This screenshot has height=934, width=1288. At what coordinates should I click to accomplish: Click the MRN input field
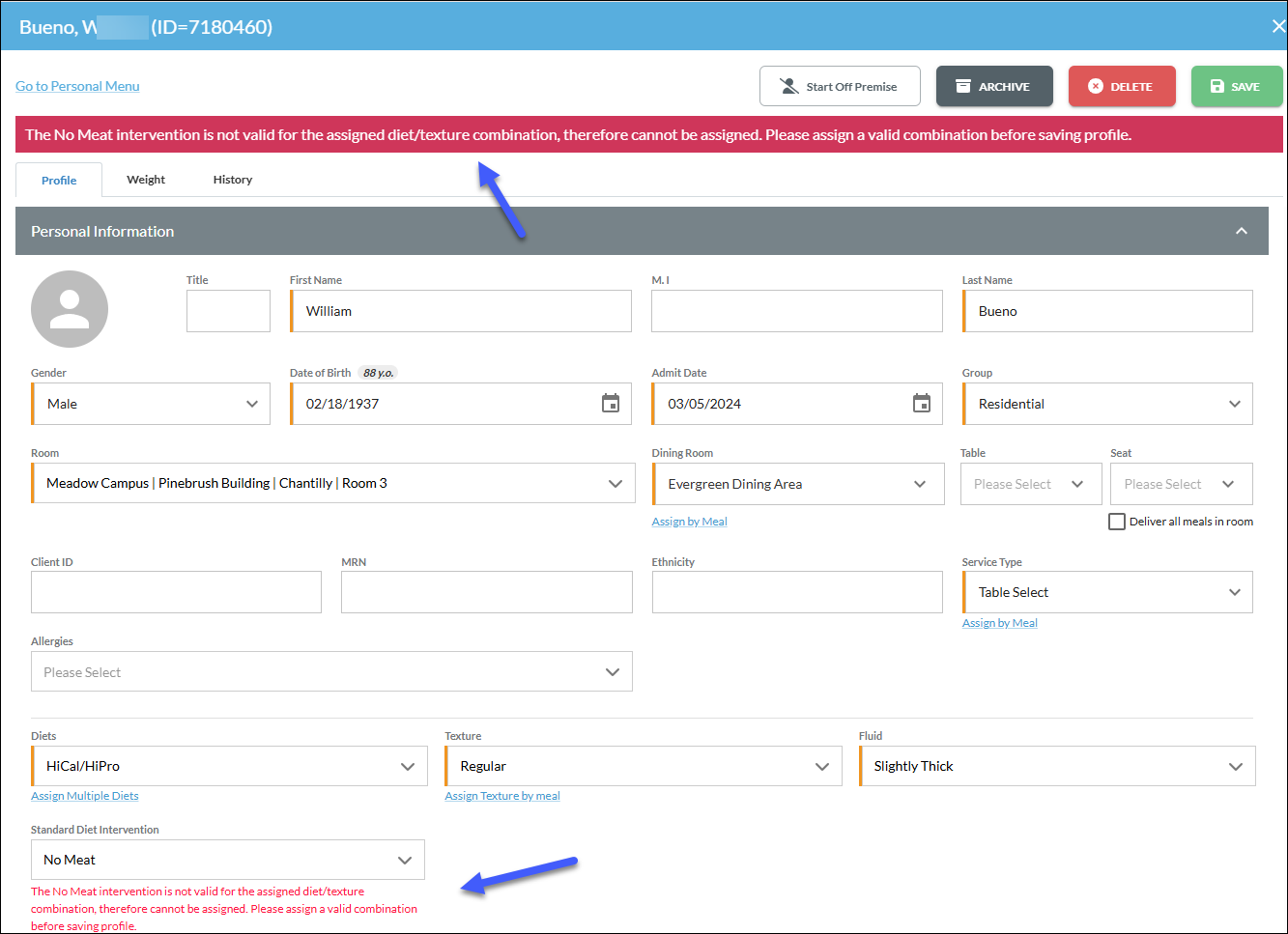pyautogui.click(x=487, y=592)
